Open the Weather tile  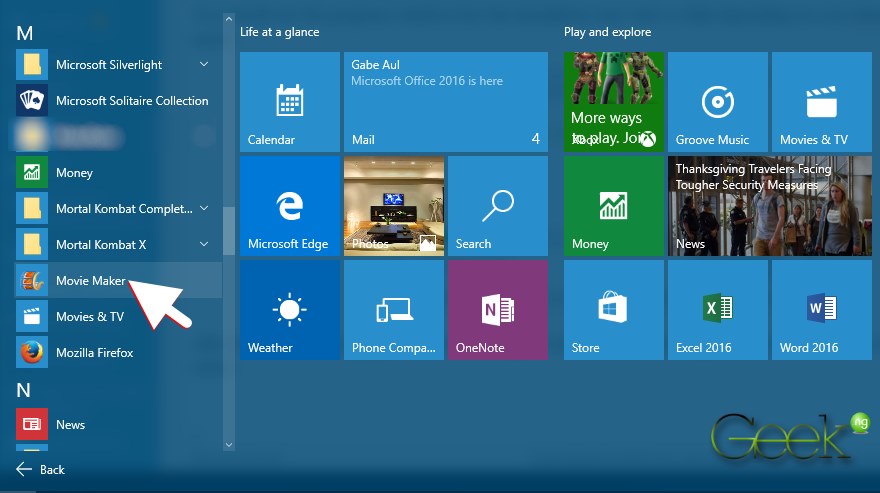[x=290, y=310]
